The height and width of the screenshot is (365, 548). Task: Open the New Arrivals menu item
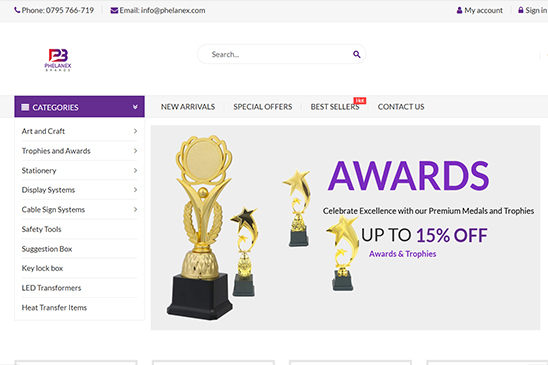point(188,107)
